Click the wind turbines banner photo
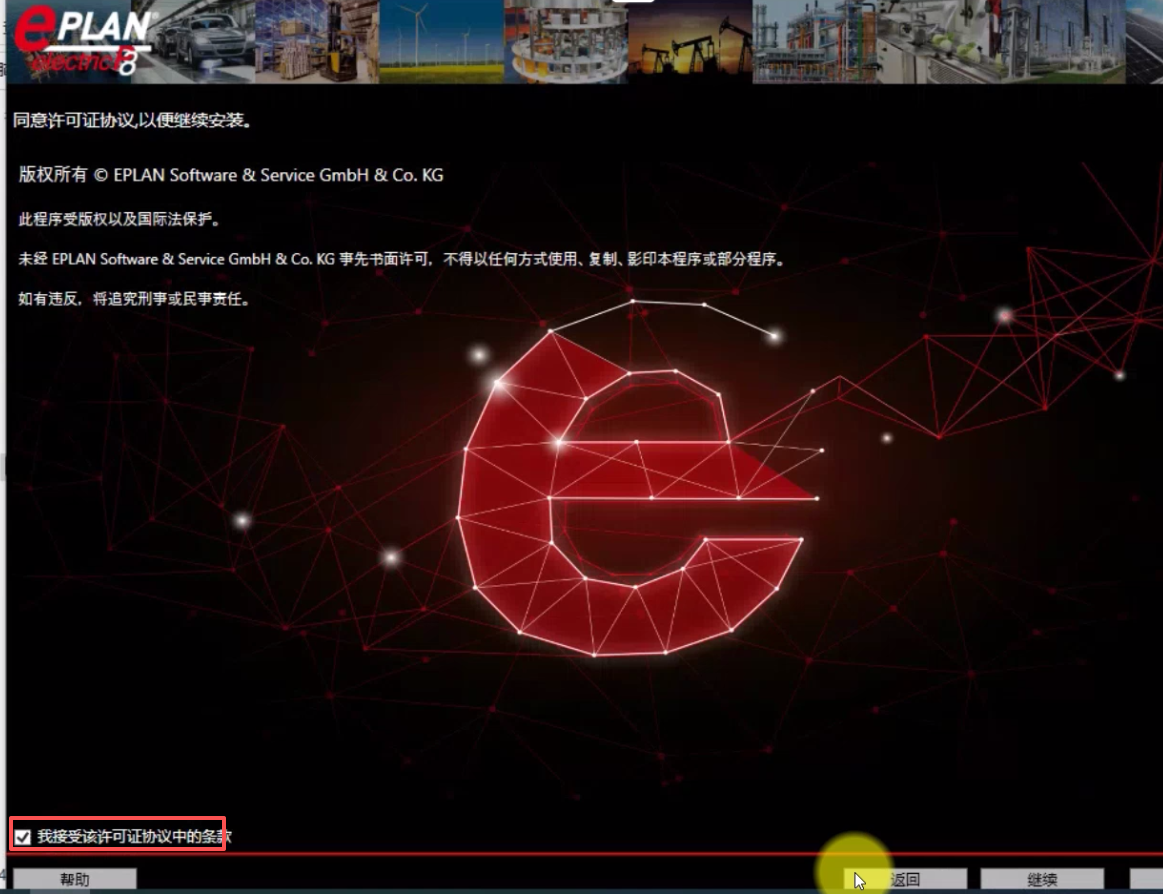The height and width of the screenshot is (894, 1163). 441,42
